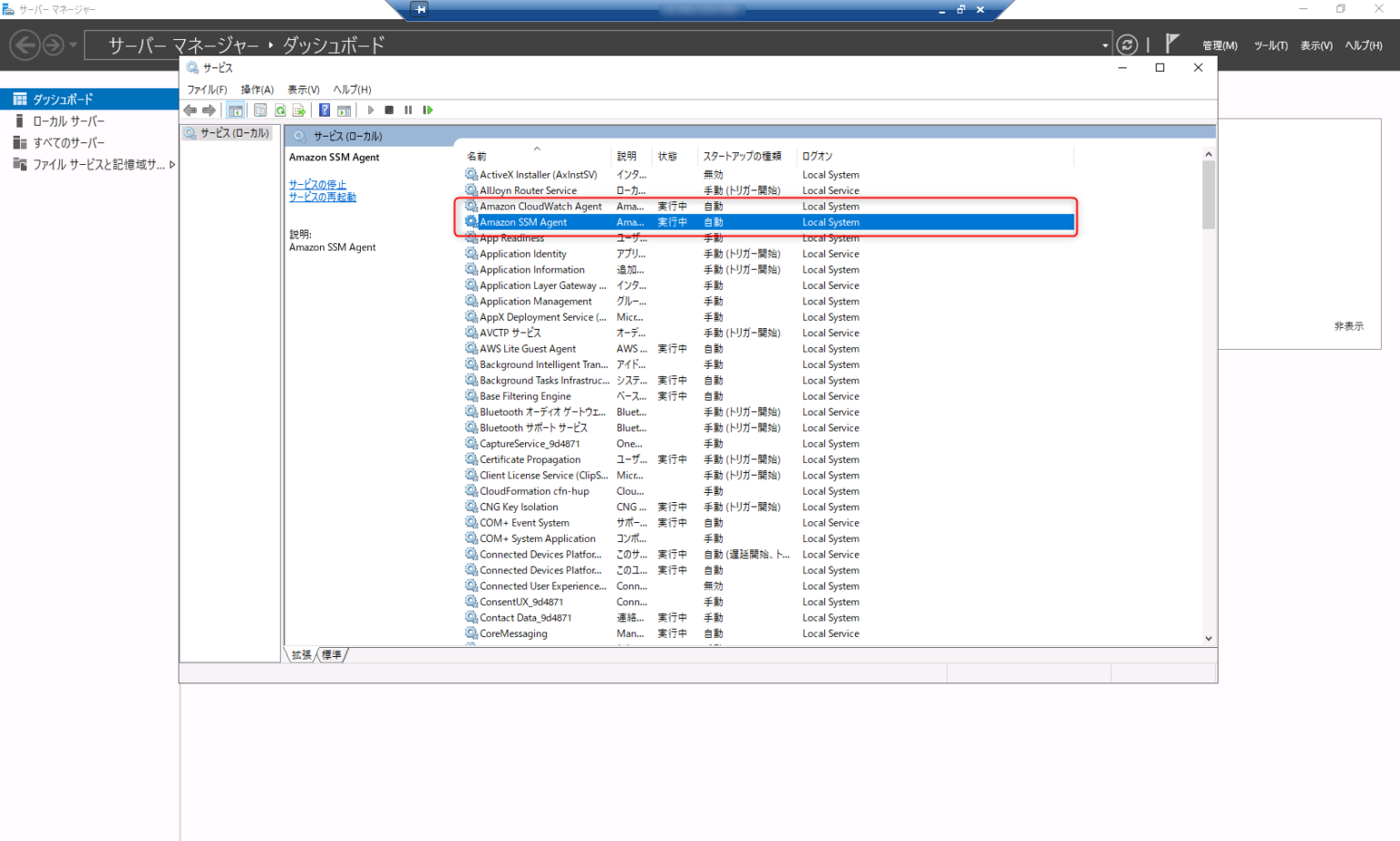
Task: Expand ファイル サービスと記憶域サー item arrow
Action: pos(172,164)
